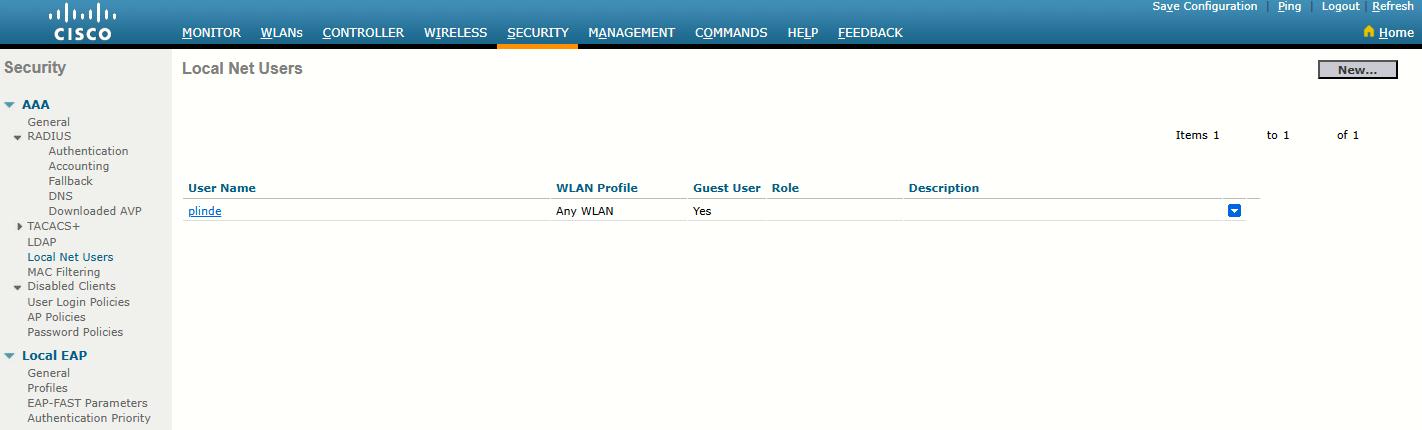Expand the TACACS+ tree arrow
1422x430 pixels.
coord(20,227)
